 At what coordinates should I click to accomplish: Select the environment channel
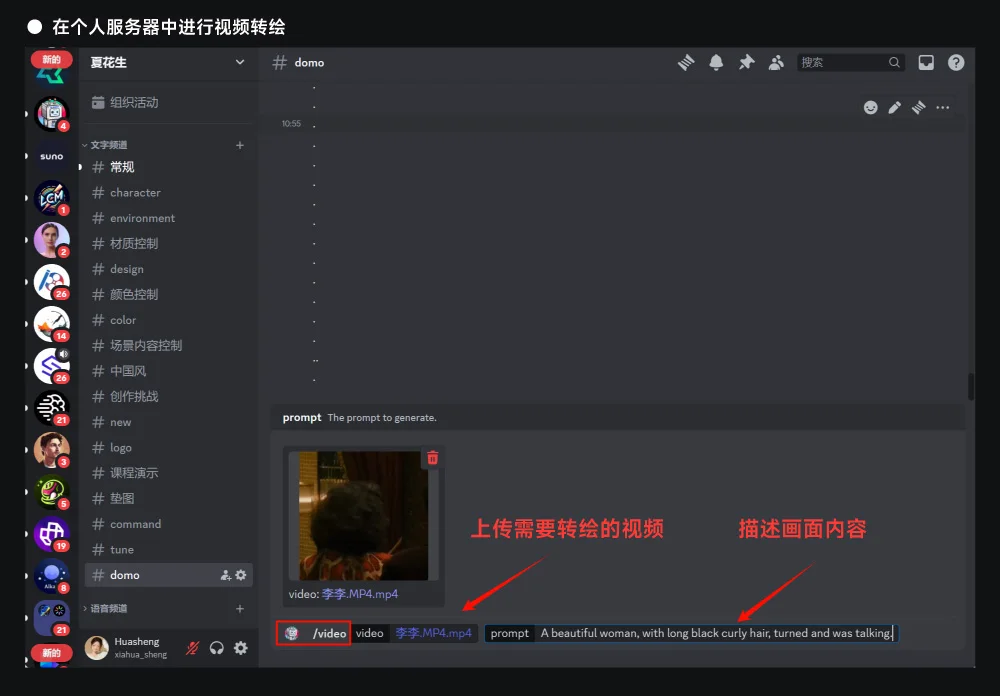(168, 218)
